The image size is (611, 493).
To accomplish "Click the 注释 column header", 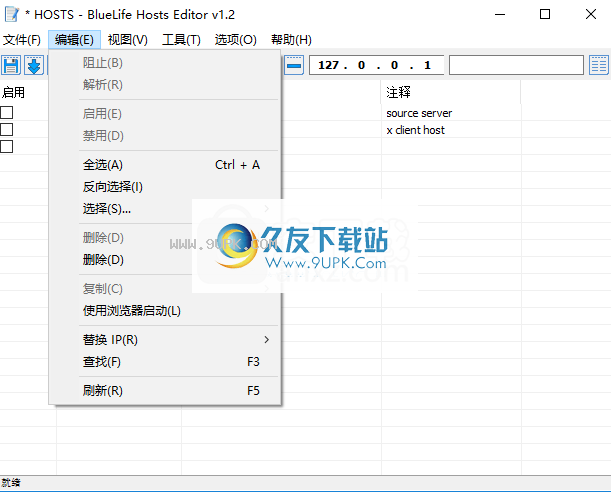I will coord(451,92).
